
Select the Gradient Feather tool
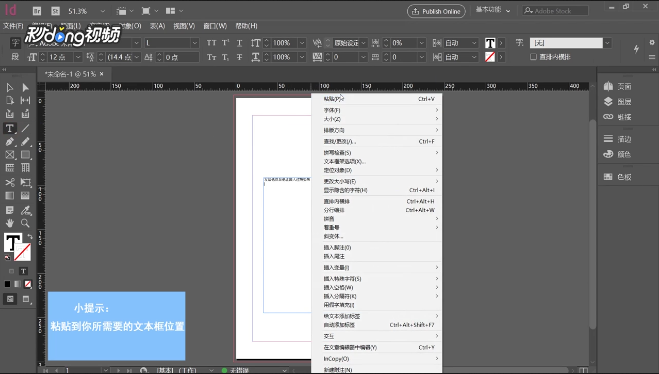(25, 195)
